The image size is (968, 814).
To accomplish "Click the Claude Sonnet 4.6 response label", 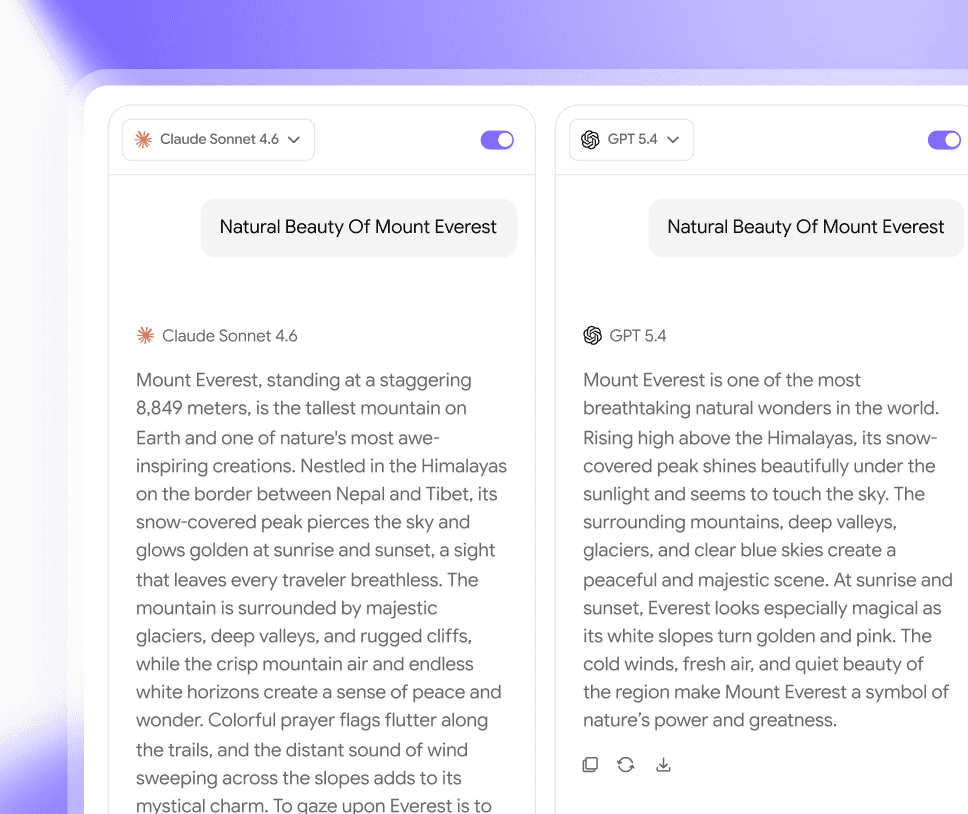I will (230, 336).
